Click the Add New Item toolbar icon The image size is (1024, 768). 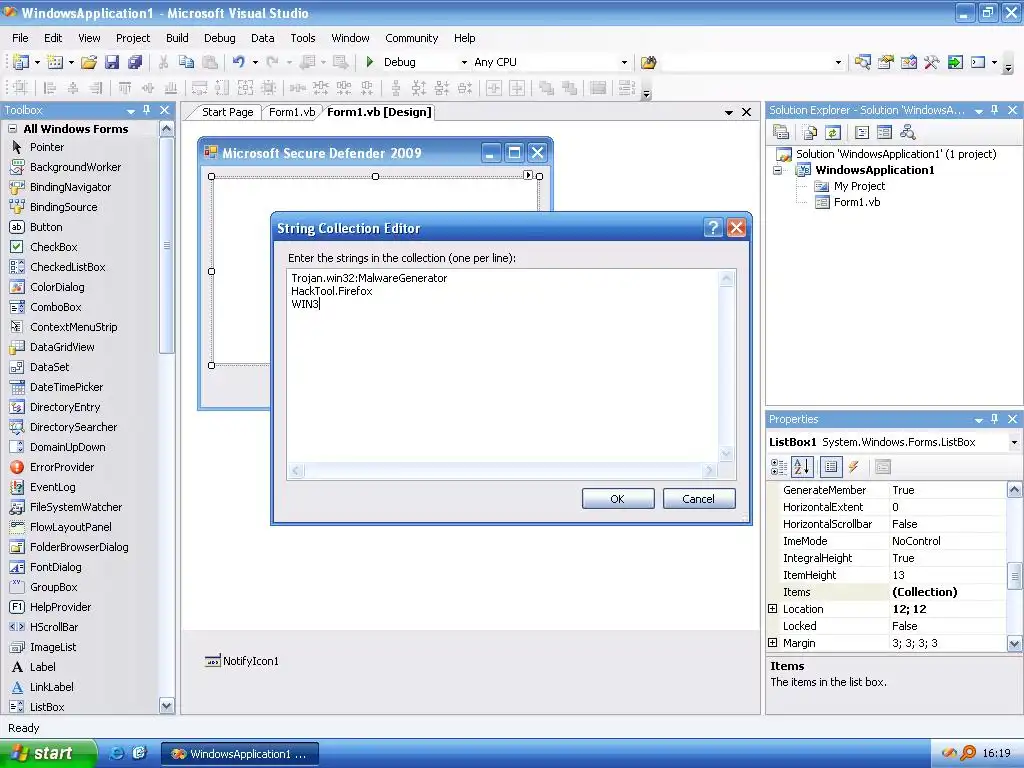pyautogui.click(x=56, y=62)
